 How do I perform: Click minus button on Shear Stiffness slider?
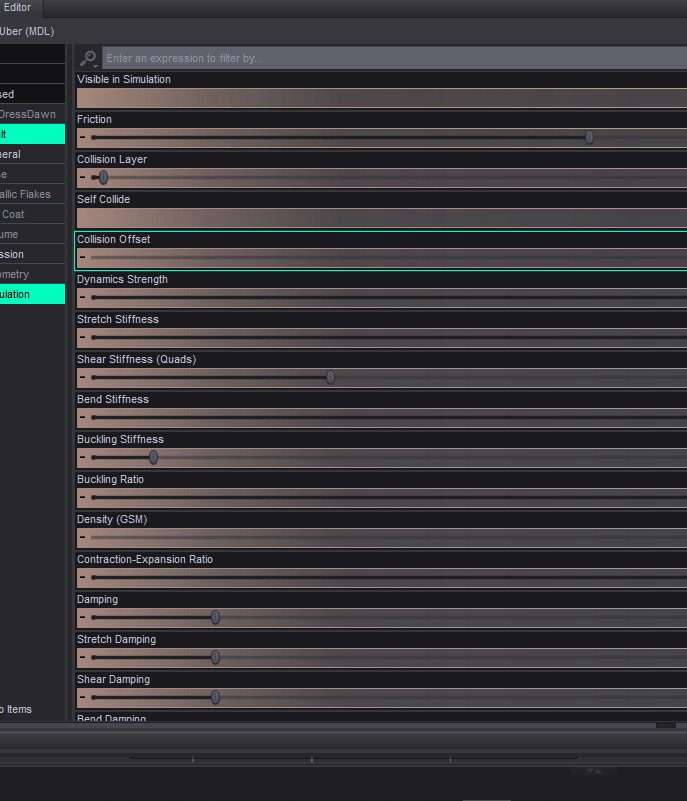point(83,377)
